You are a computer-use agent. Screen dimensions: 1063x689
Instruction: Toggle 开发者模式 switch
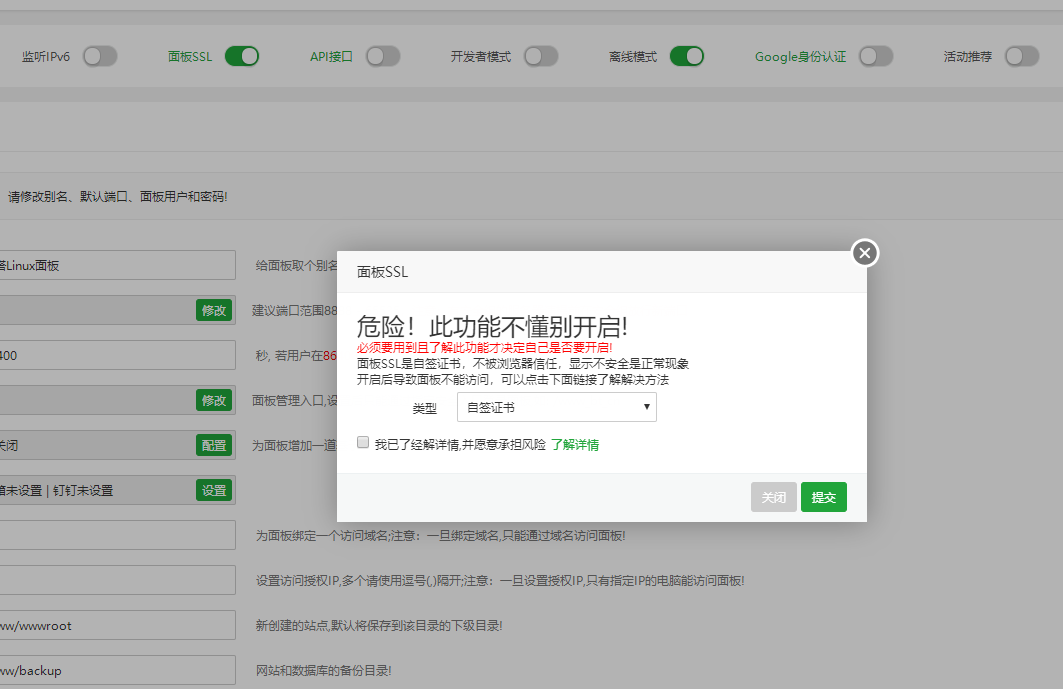point(541,56)
